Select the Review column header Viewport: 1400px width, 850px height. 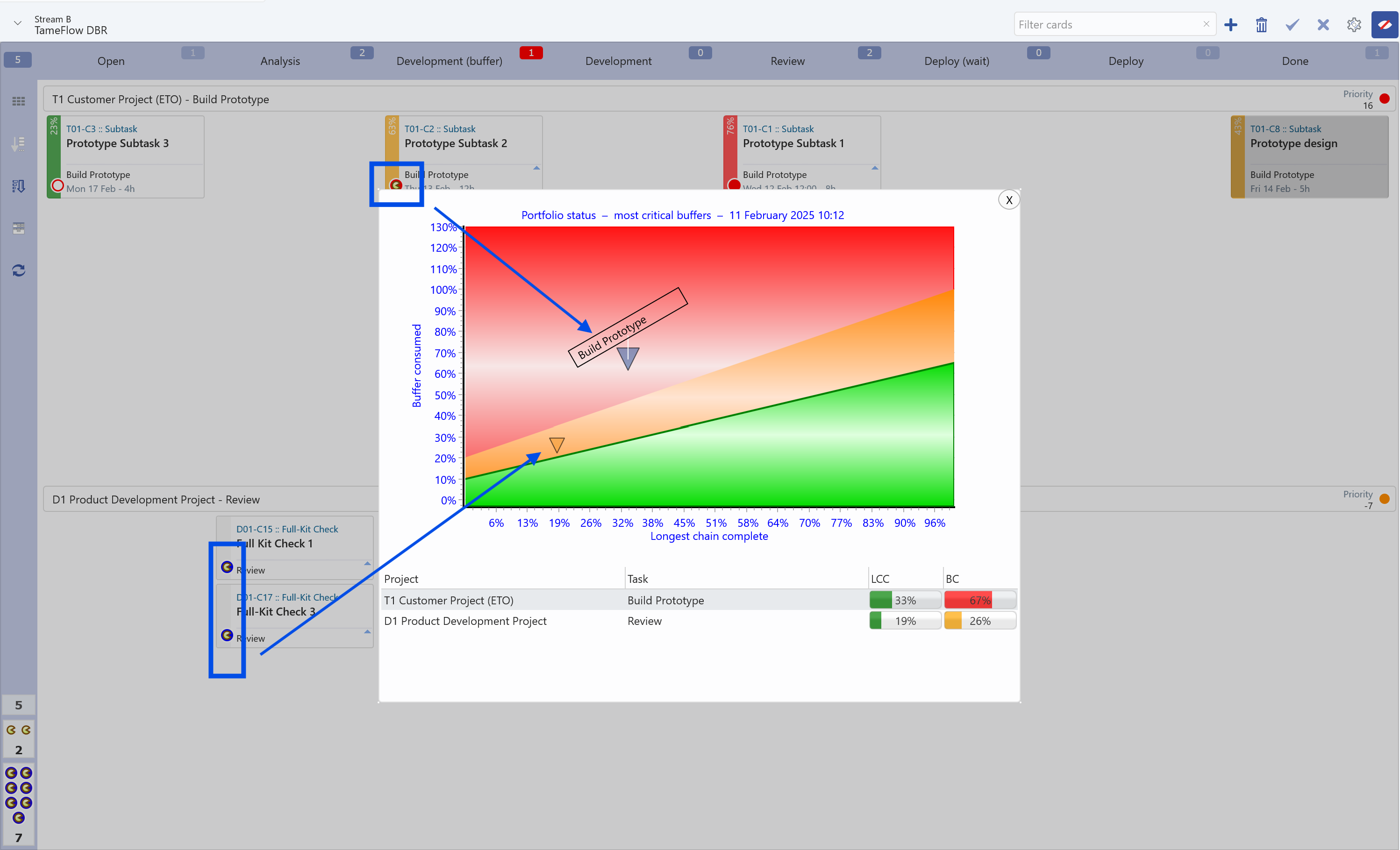click(x=787, y=61)
